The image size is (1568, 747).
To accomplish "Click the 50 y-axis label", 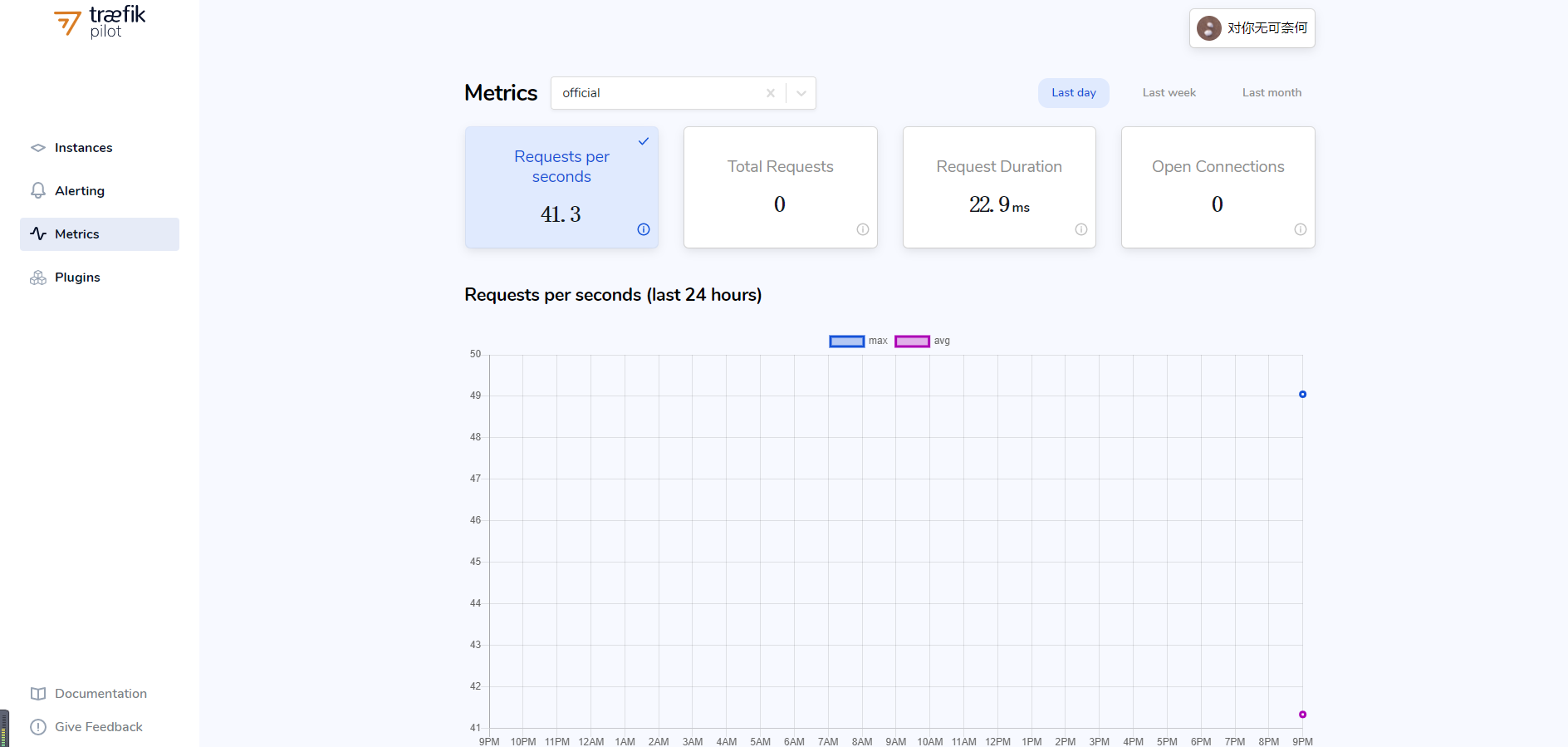I will (475, 354).
